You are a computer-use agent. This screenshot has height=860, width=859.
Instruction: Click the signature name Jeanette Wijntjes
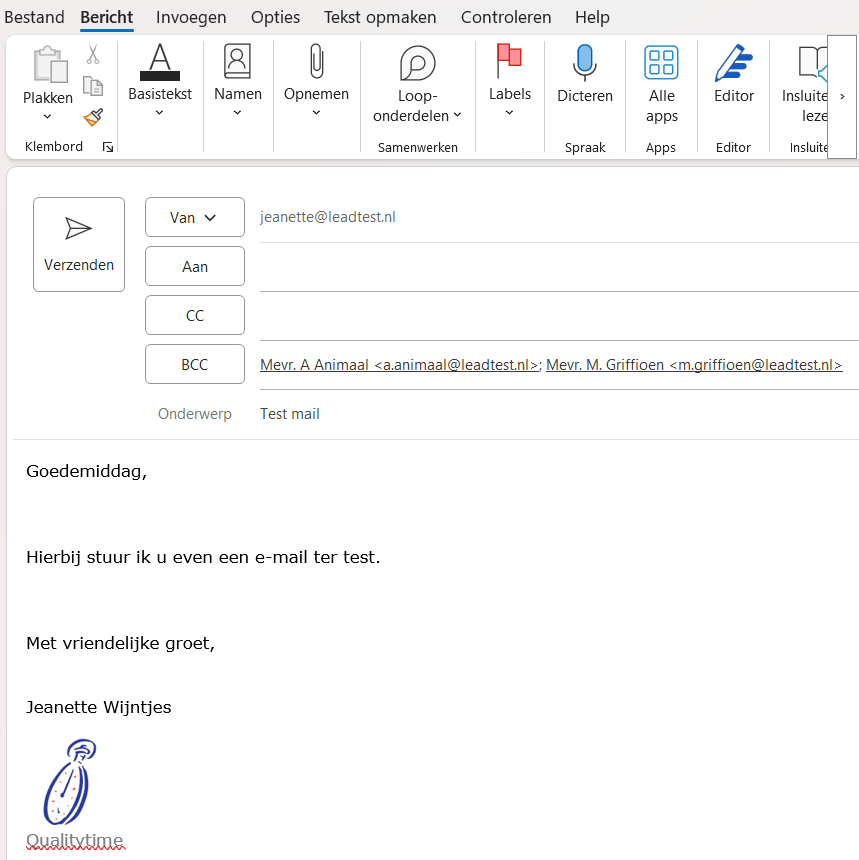tap(99, 707)
